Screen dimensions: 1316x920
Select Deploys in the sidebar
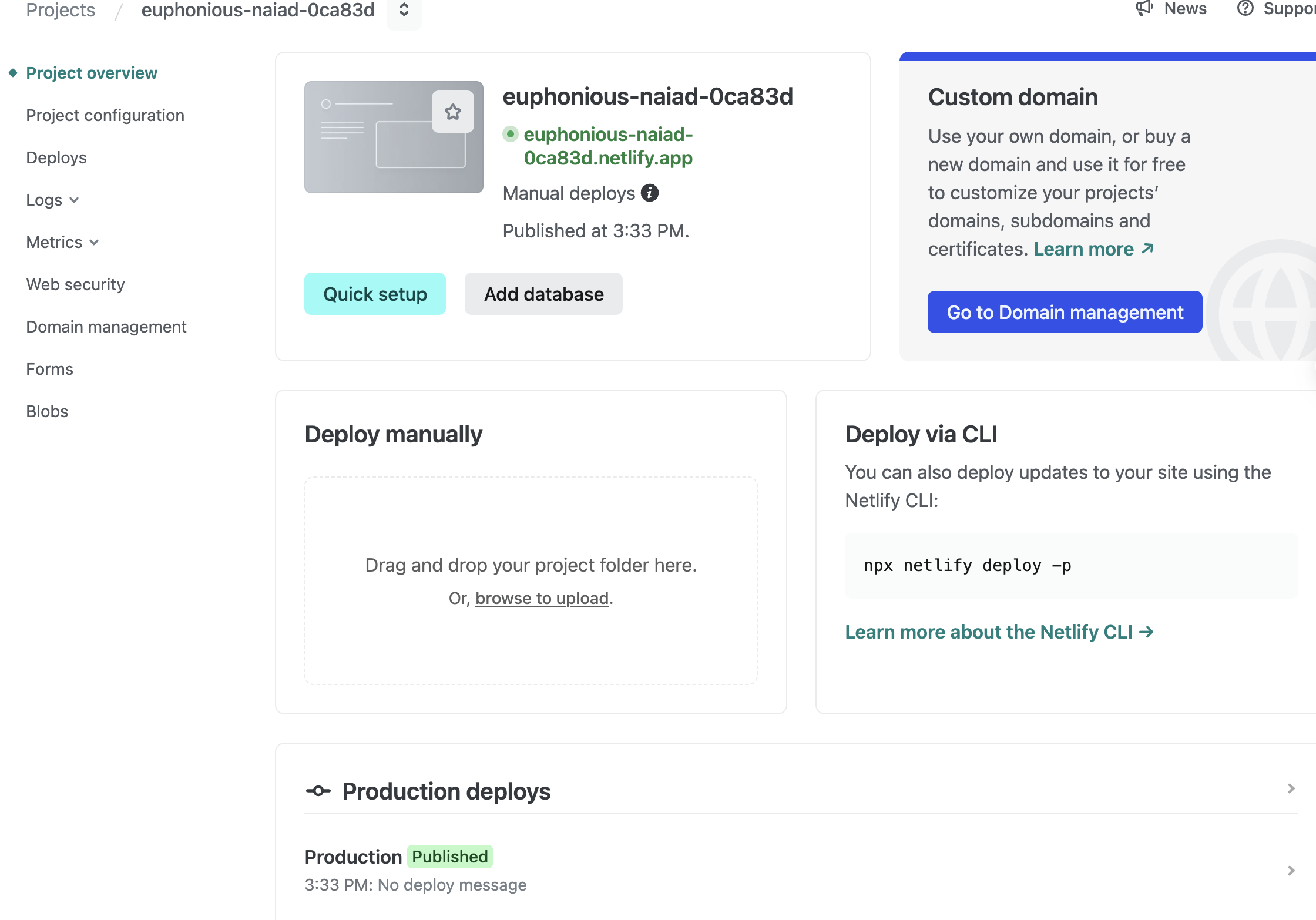[56, 157]
